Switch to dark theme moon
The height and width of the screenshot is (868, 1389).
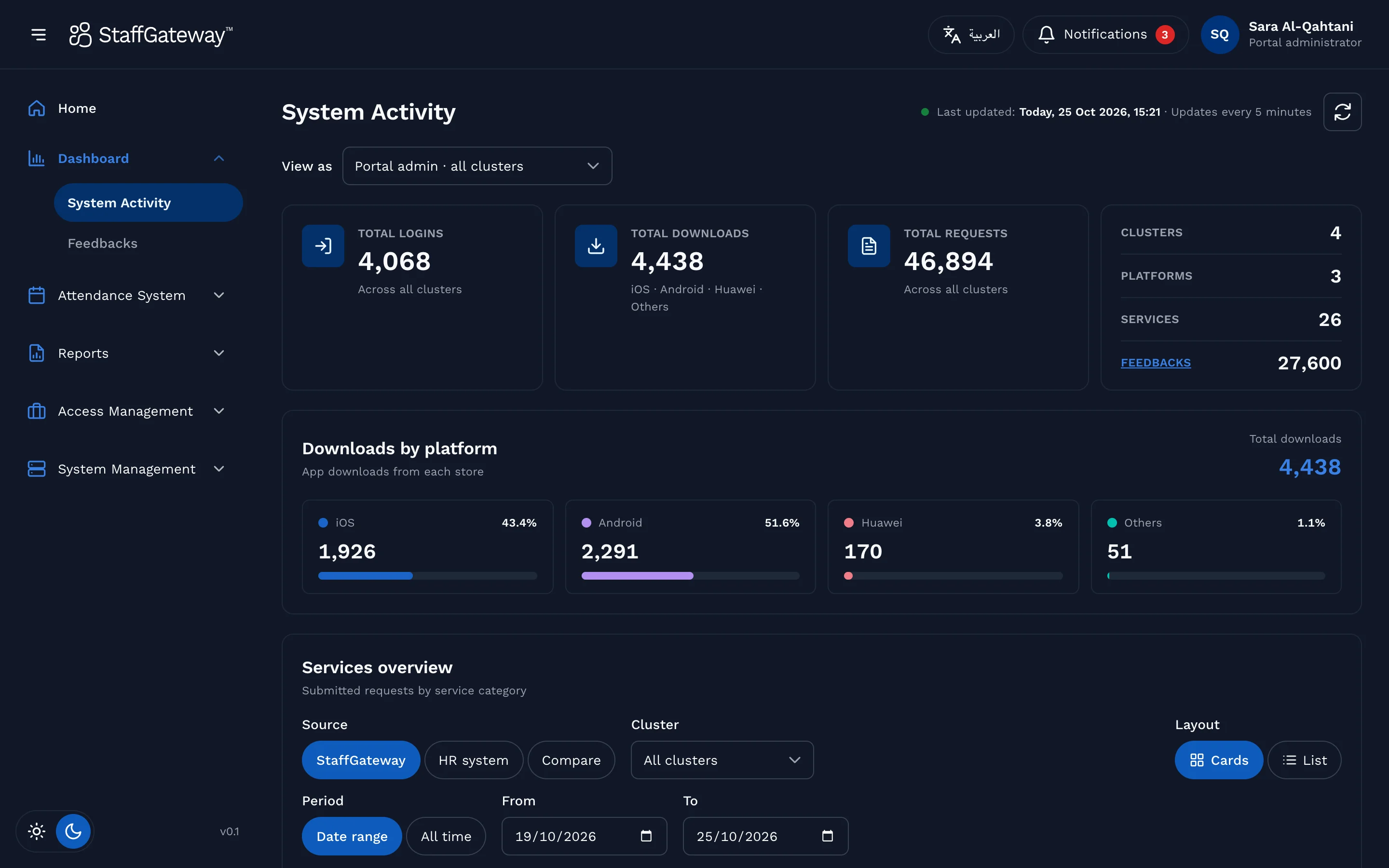(x=73, y=831)
